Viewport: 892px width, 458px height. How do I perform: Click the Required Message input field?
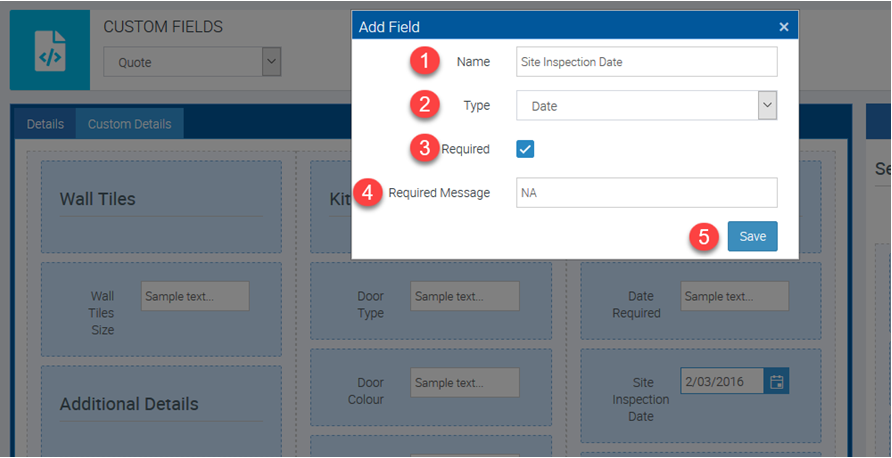pyautogui.click(x=646, y=193)
